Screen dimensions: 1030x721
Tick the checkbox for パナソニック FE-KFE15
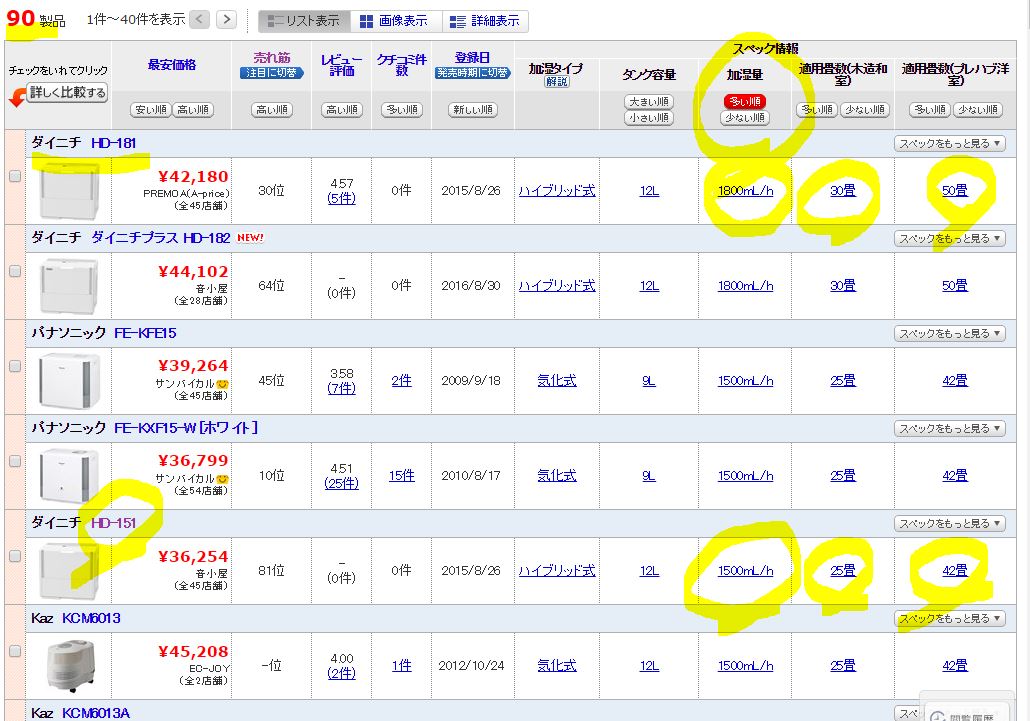[x=14, y=366]
